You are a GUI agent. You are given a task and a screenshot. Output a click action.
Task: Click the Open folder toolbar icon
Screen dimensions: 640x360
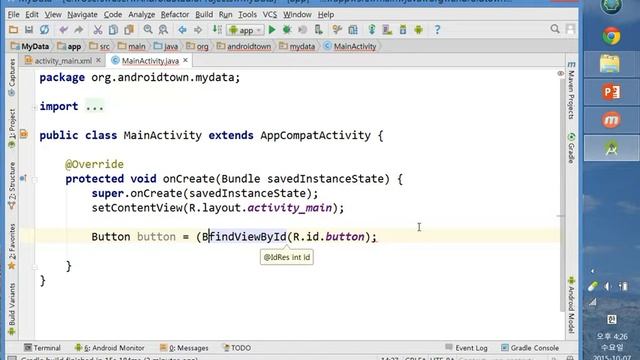pos(13,30)
